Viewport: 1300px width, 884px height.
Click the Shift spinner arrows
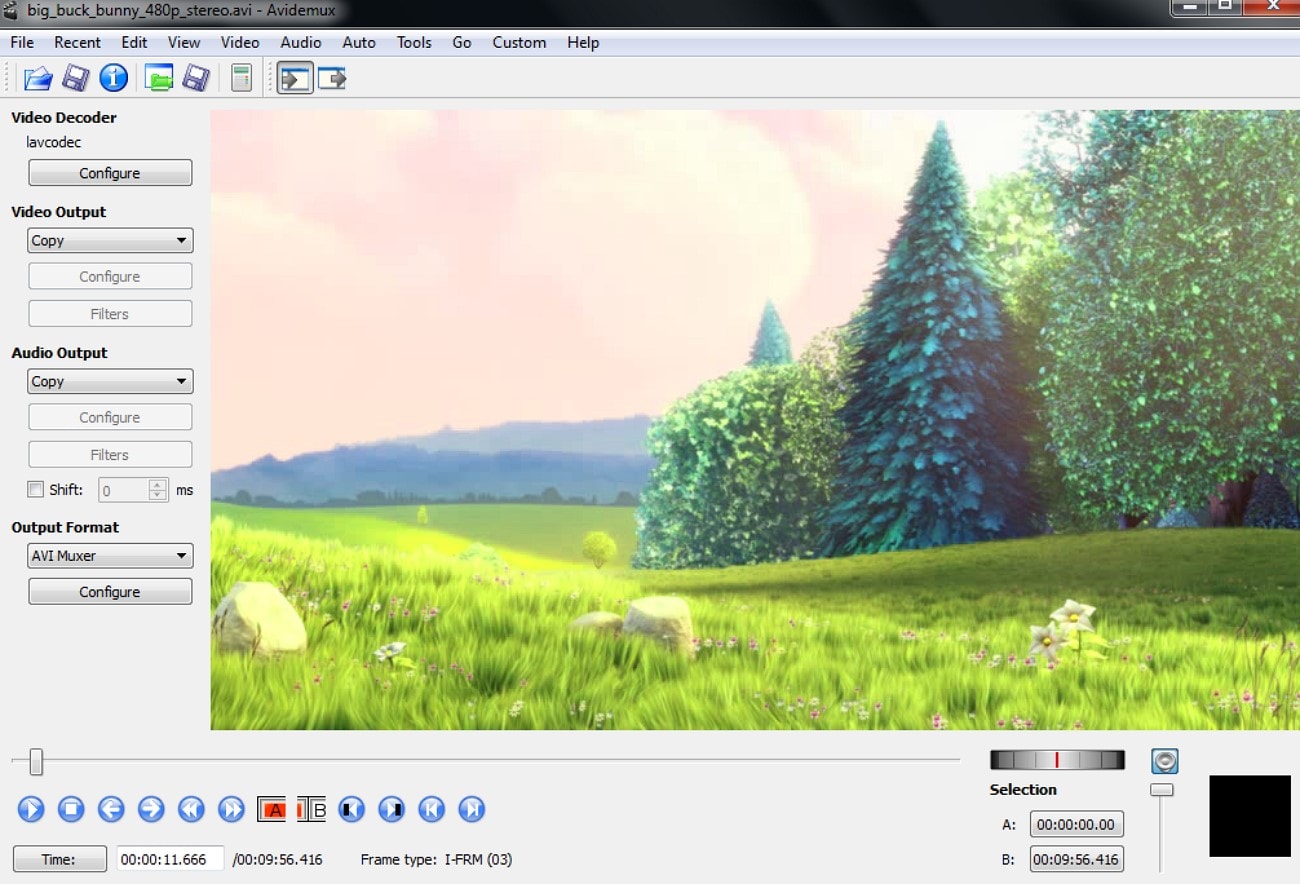tap(158, 490)
